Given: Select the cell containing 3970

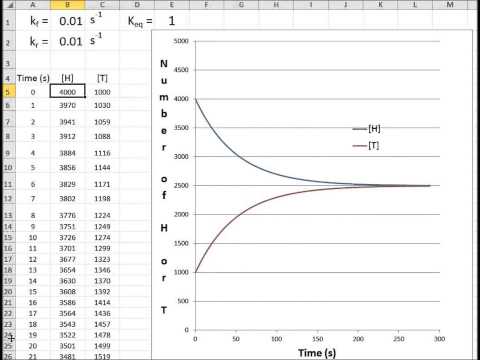Looking at the screenshot, I should tap(68, 105).
